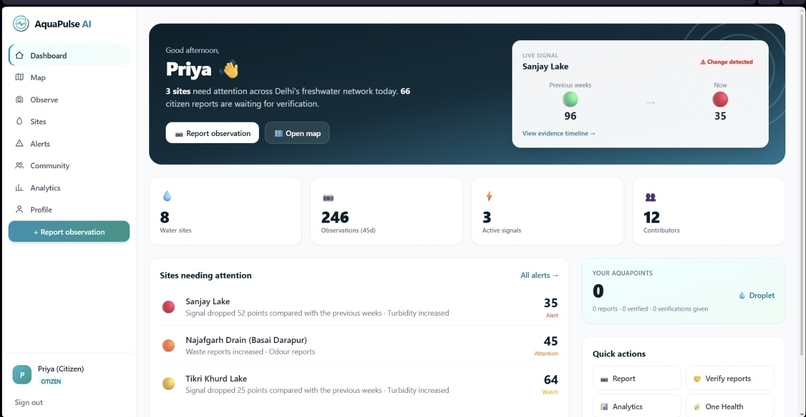Click the water drop icon on Water sites card
Screen dimensions: 806x417
click(167, 196)
